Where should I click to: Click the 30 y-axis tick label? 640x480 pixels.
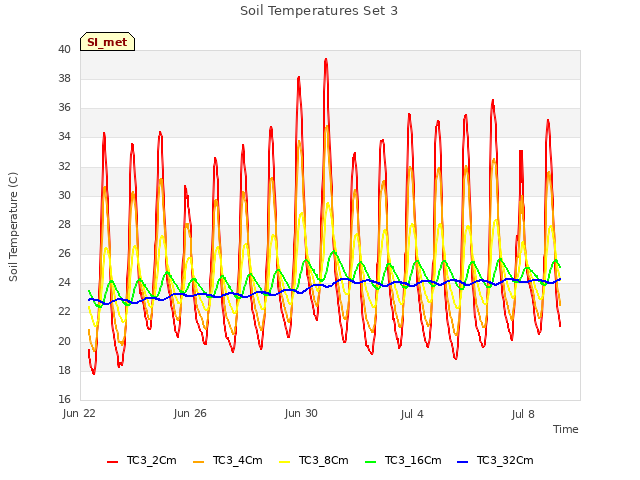[x=64, y=196]
